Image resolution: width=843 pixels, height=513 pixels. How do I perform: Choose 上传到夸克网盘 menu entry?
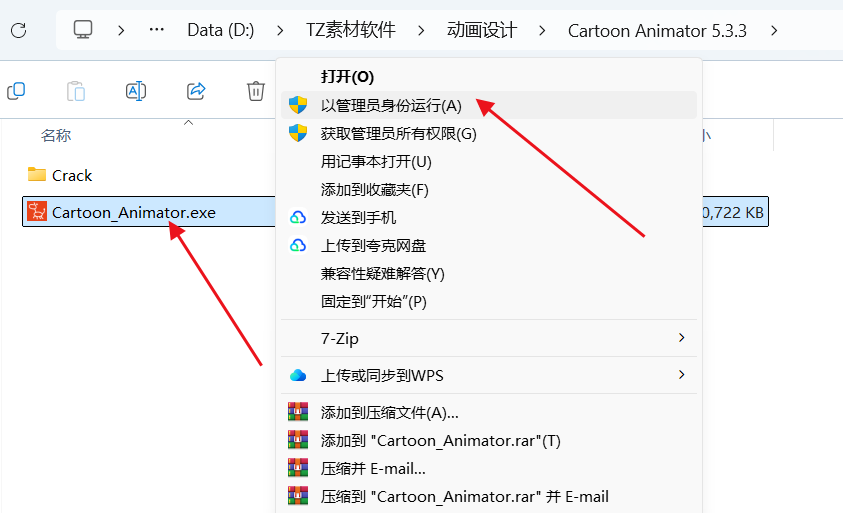coord(489,245)
